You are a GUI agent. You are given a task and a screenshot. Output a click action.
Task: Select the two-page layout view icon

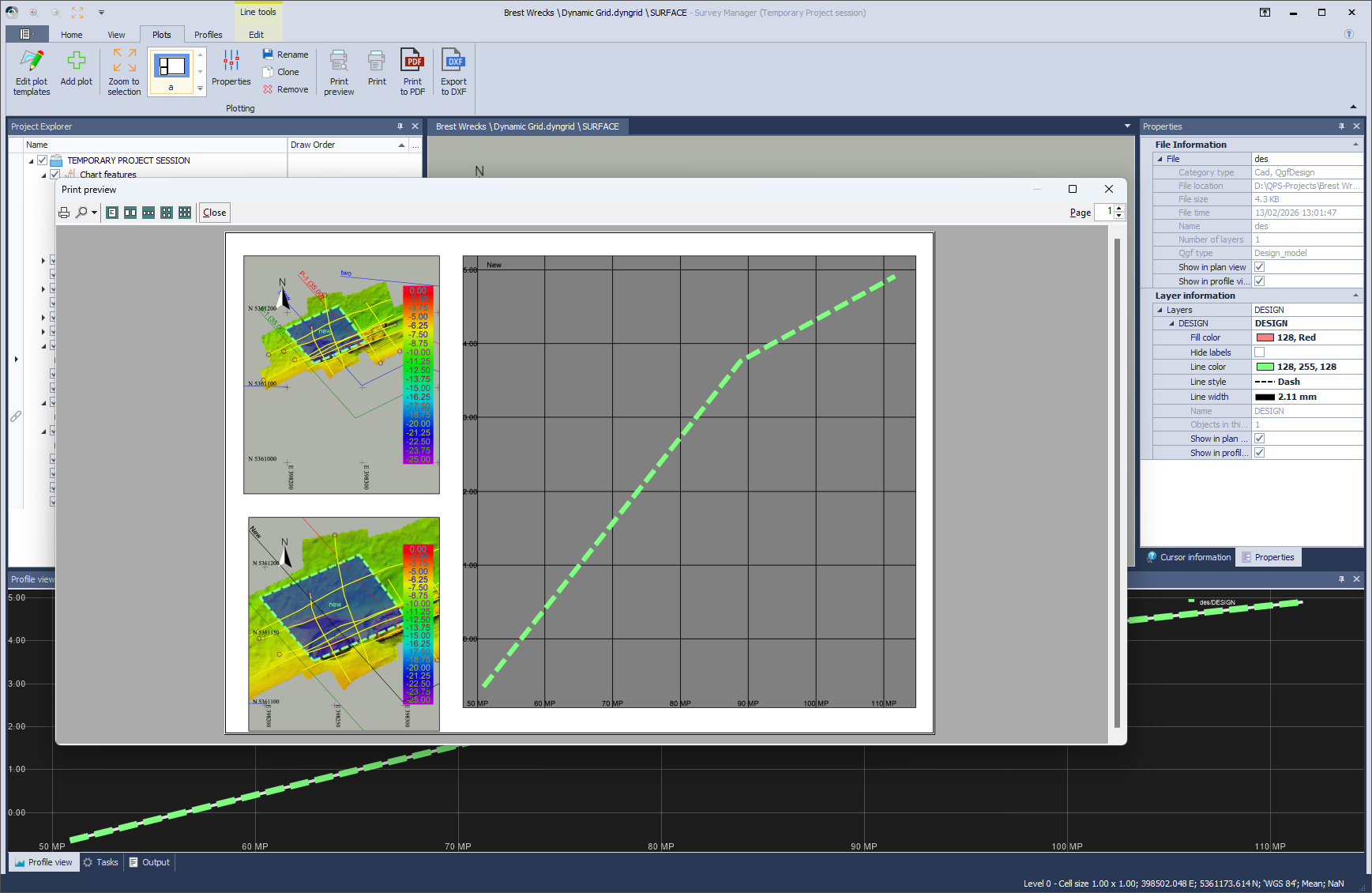(x=130, y=213)
